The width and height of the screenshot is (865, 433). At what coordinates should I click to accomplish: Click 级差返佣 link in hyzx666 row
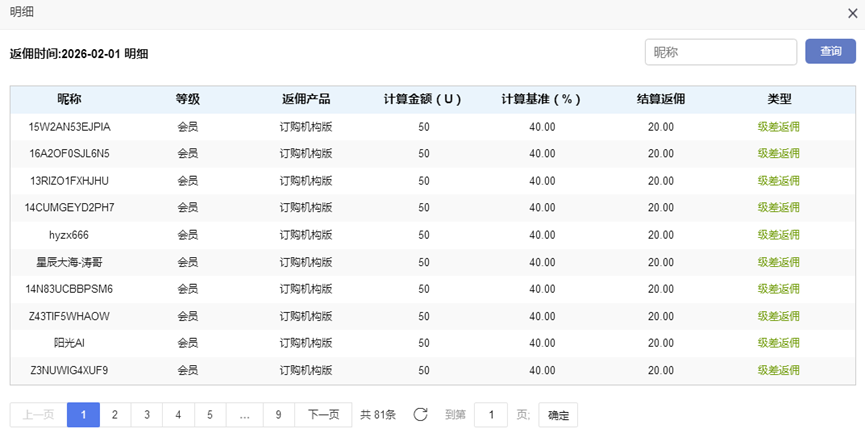778,235
